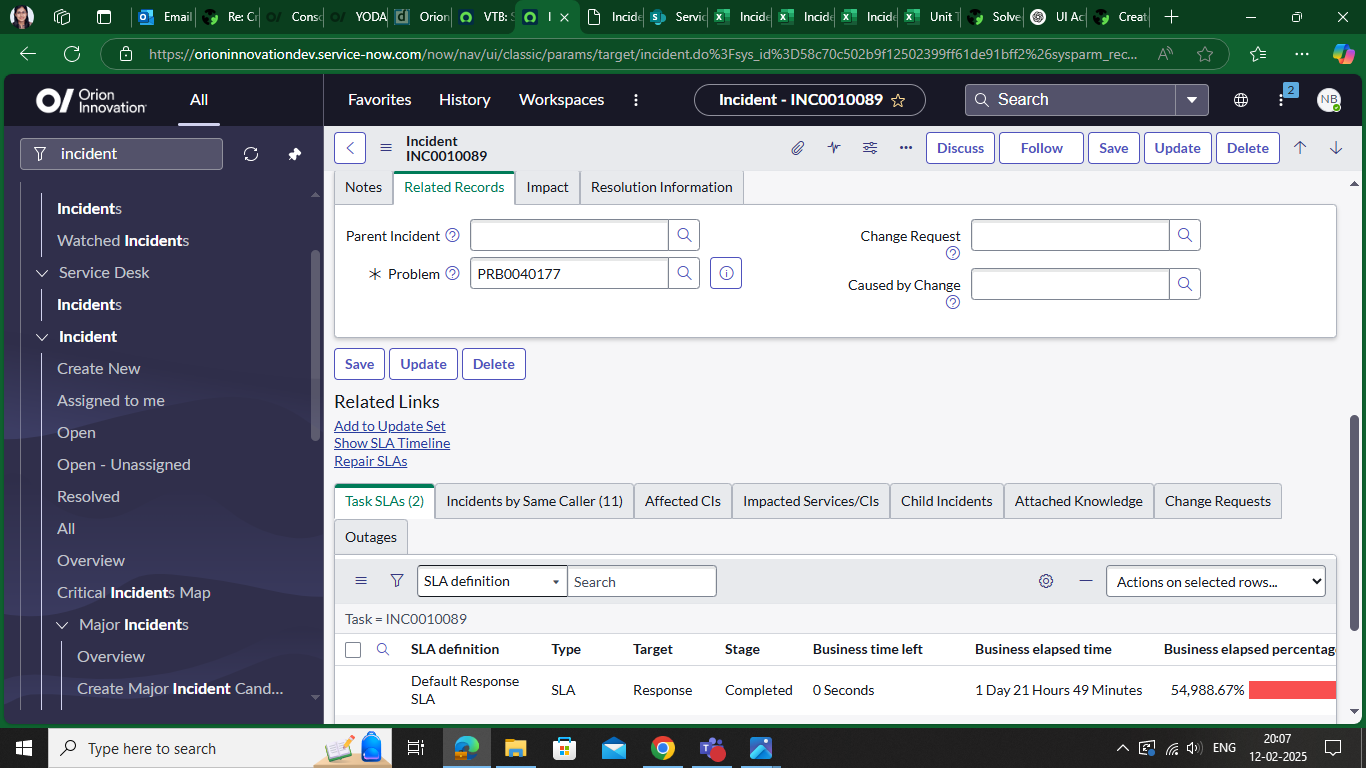Screen dimensions: 1366x768
Task: Click the red elapsed percentage bar
Action: [1292, 690]
